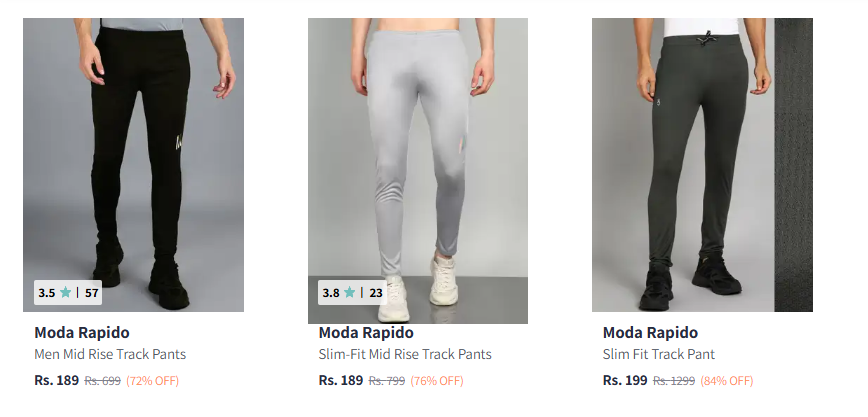Click the Rs. 199 price
Image resolution: width=868 pixels, height=417 pixels.
(625, 380)
